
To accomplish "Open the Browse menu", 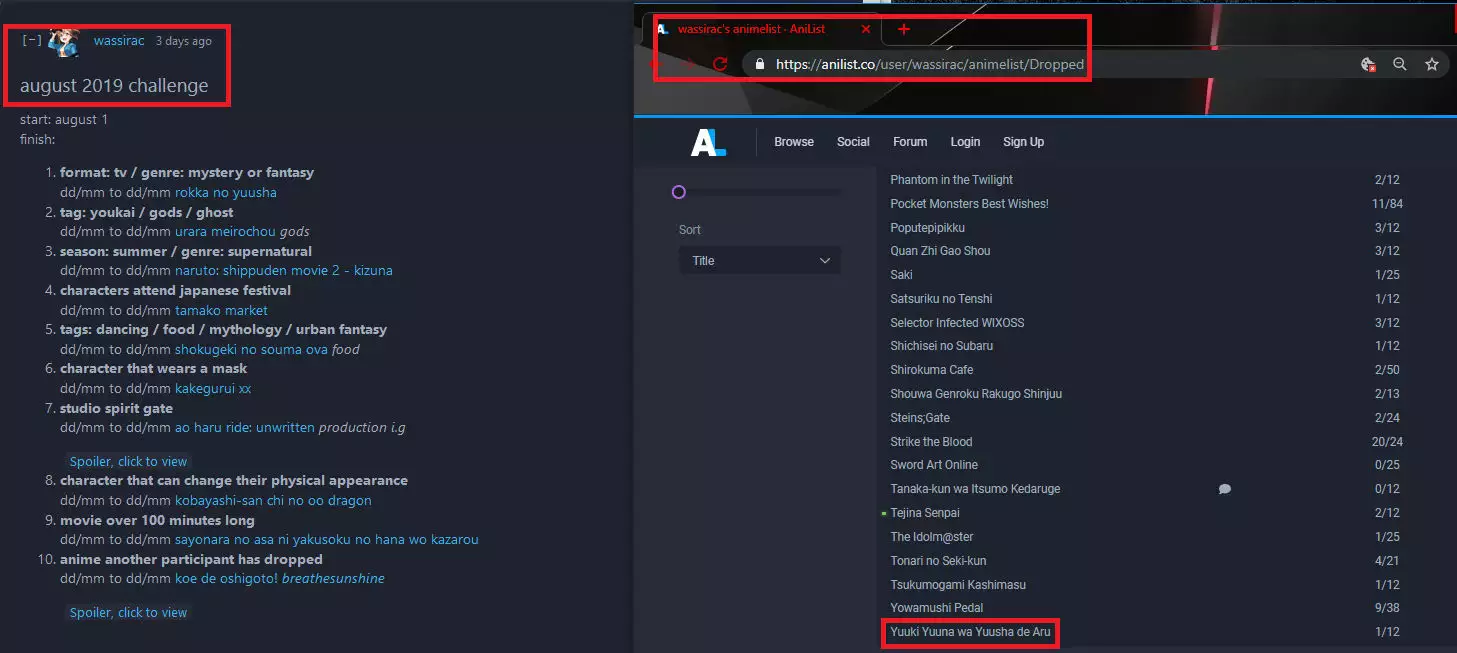I will pyautogui.click(x=794, y=142).
